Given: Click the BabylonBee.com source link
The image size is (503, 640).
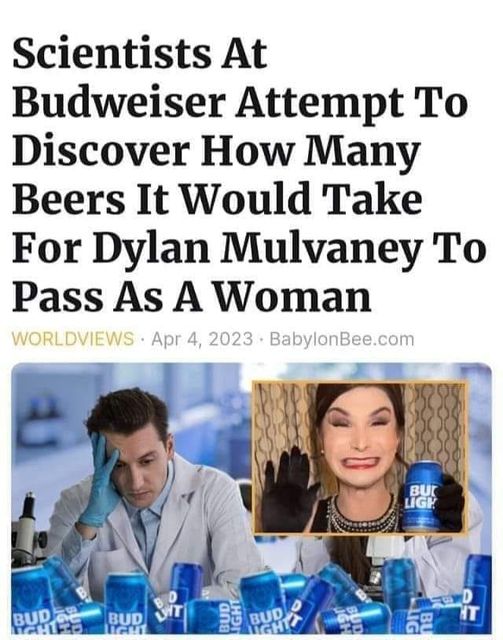Looking at the screenshot, I should click(x=342, y=339).
